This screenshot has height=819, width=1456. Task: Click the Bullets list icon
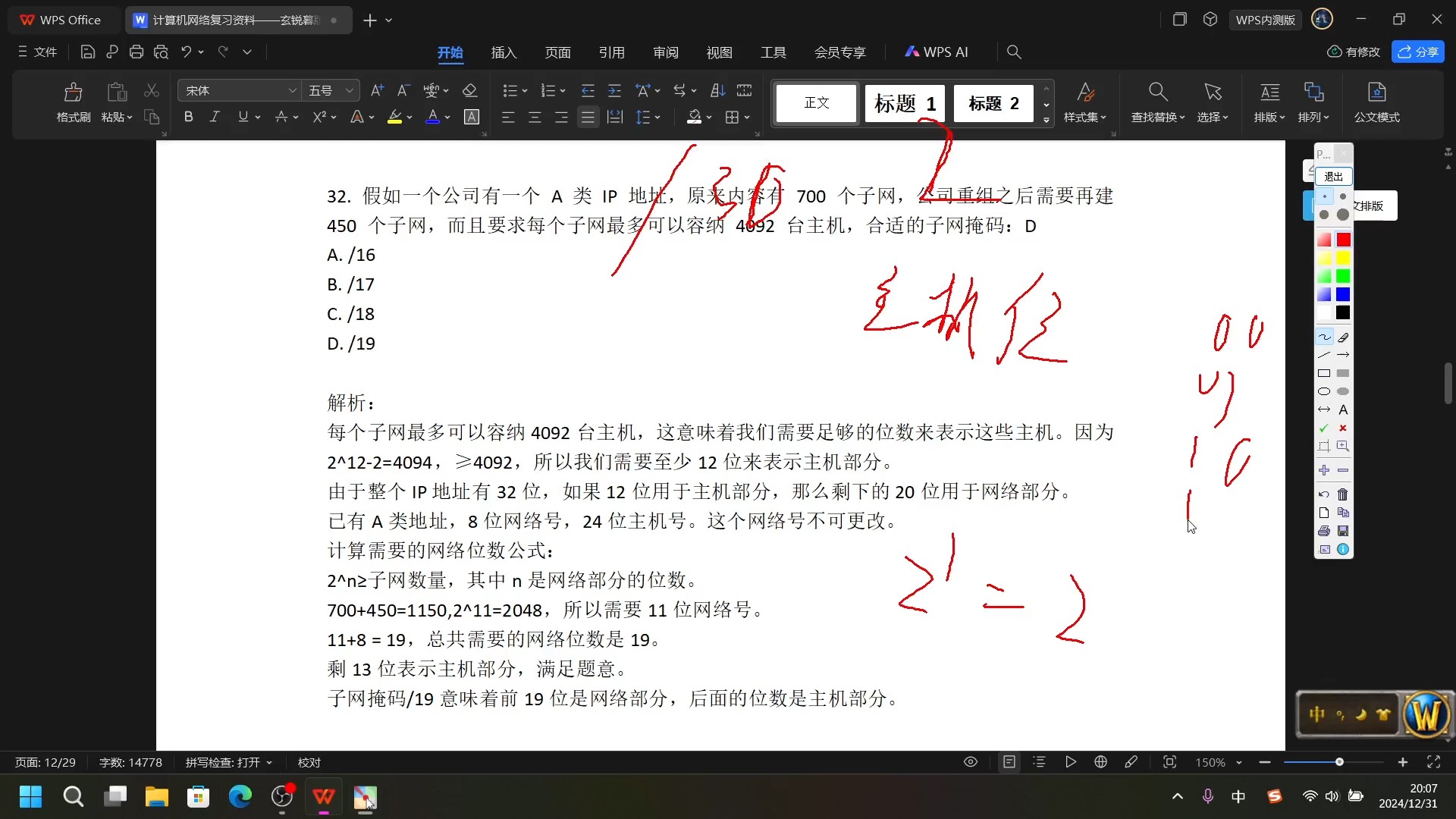coord(510,90)
